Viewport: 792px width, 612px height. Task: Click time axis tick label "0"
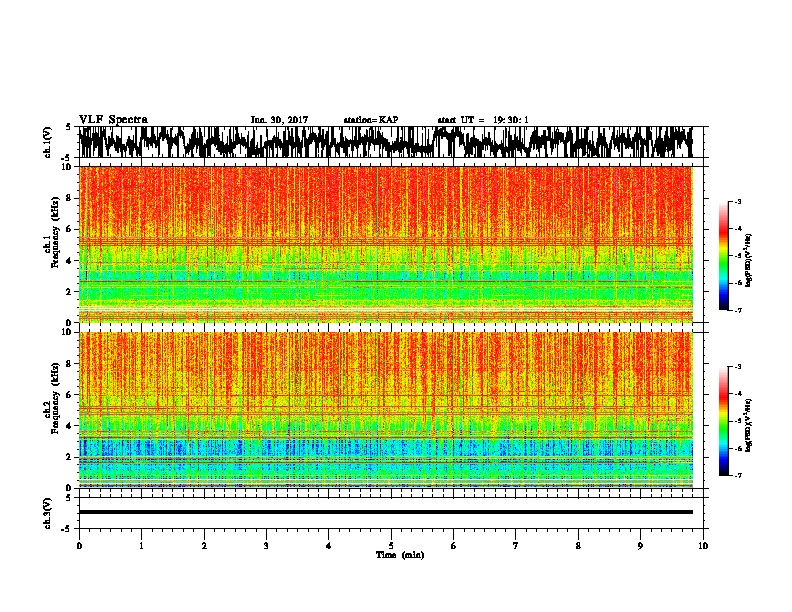(79, 546)
